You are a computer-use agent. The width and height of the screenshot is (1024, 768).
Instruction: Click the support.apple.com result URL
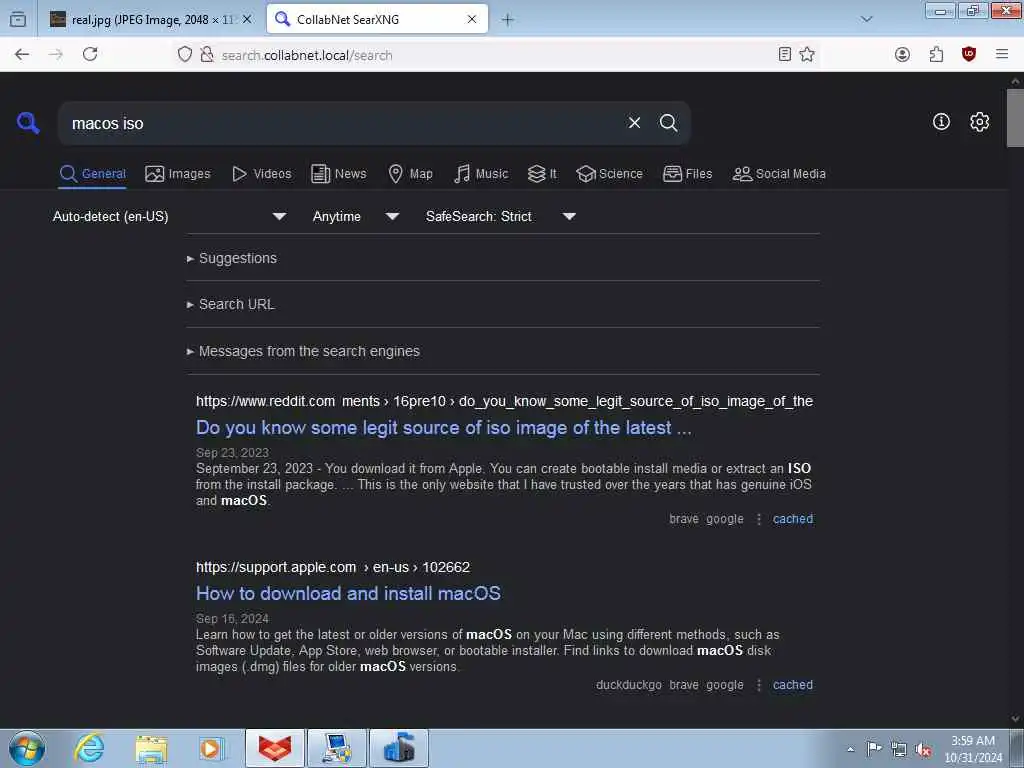(x=332, y=567)
